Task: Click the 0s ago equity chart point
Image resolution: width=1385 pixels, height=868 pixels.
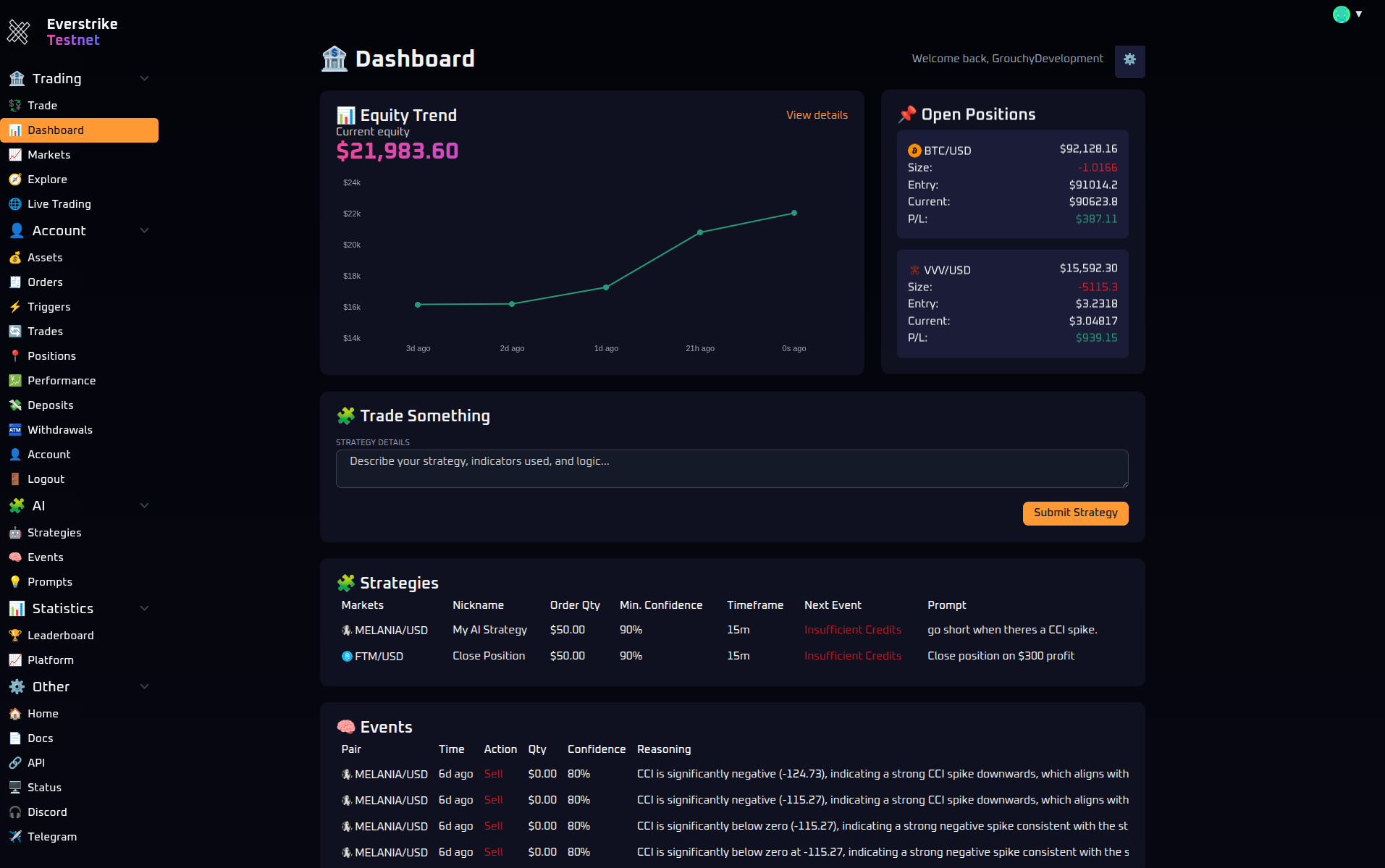Action: [x=794, y=213]
